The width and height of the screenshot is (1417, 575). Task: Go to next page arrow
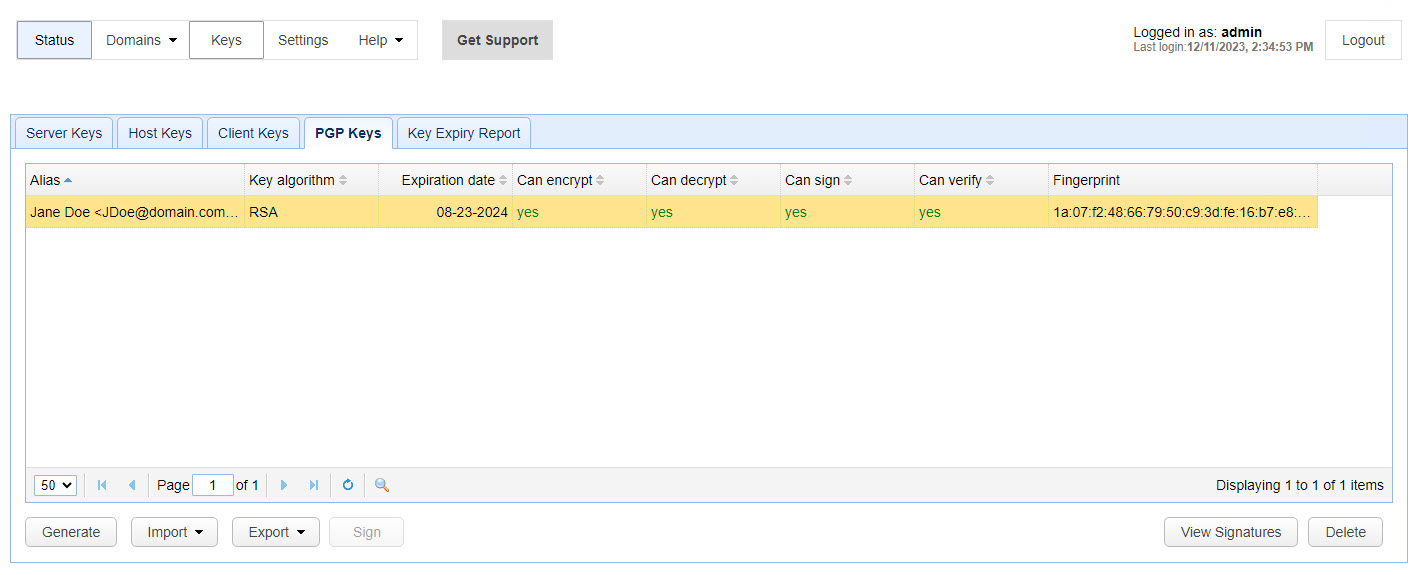(x=284, y=485)
